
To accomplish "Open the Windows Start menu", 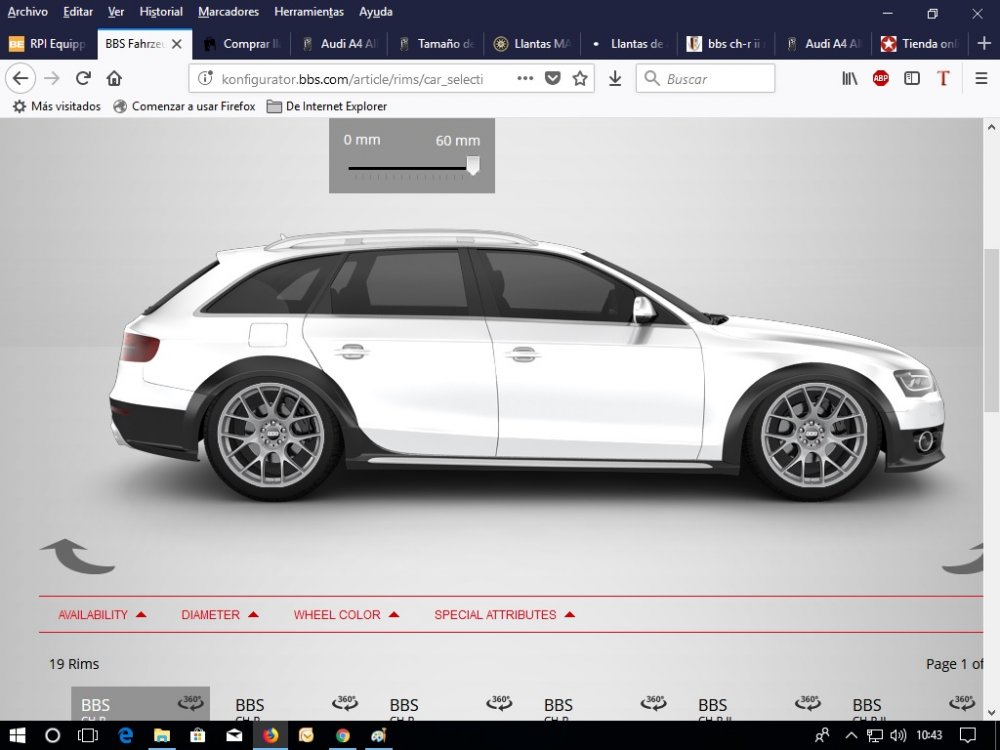I will [x=17, y=735].
